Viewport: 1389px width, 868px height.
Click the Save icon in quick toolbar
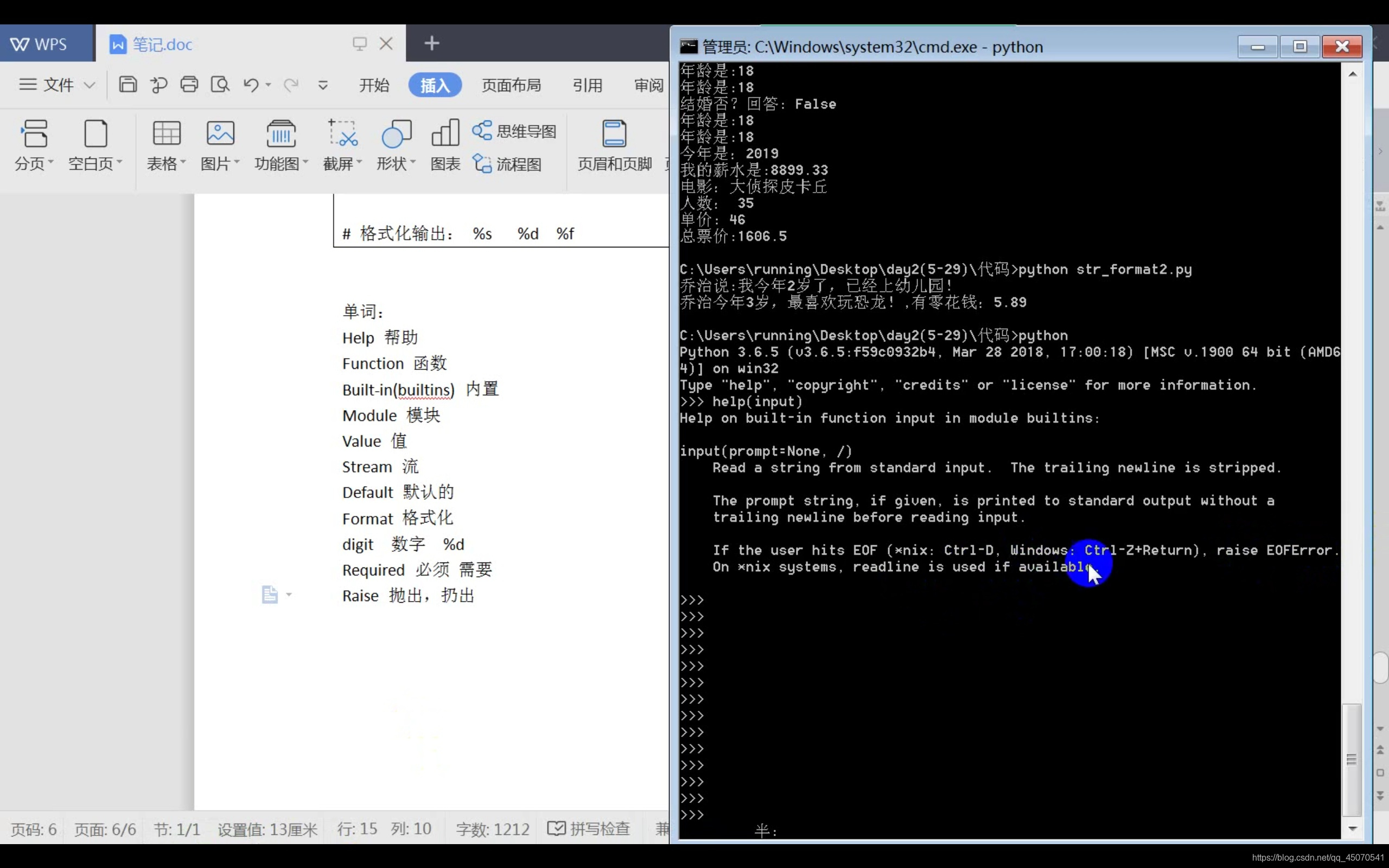[x=128, y=85]
